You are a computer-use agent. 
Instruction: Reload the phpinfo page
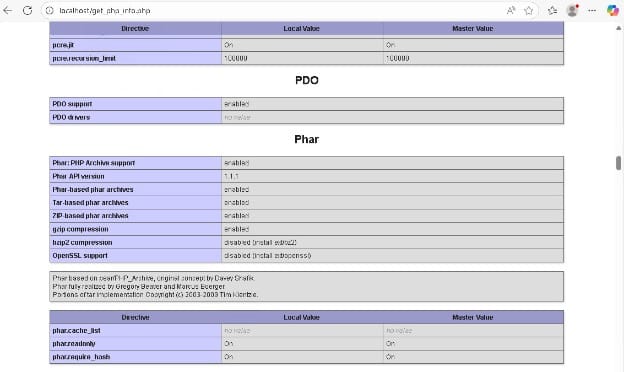27,11
